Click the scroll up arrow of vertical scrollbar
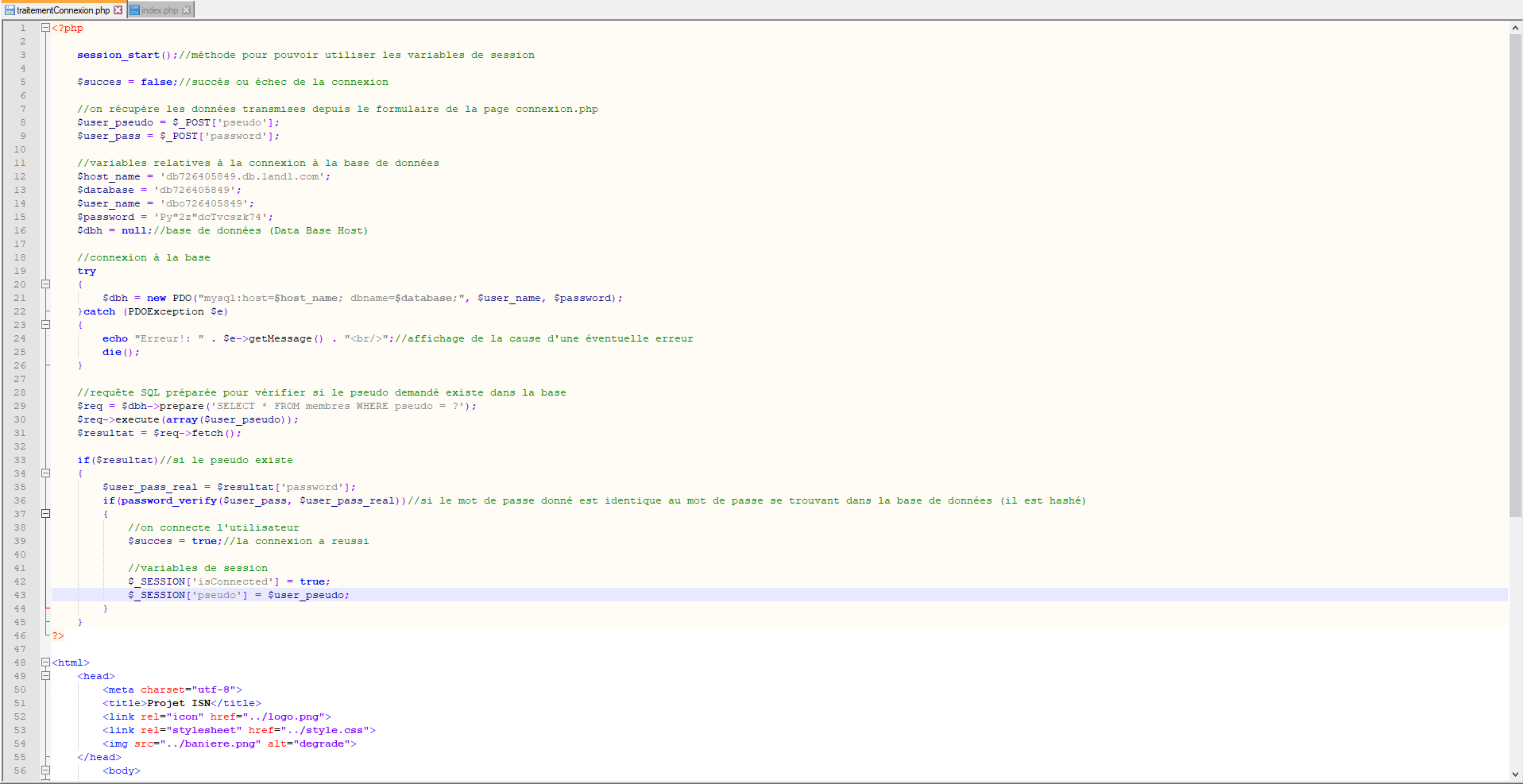This screenshot has width=1523, height=784. [1515, 28]
